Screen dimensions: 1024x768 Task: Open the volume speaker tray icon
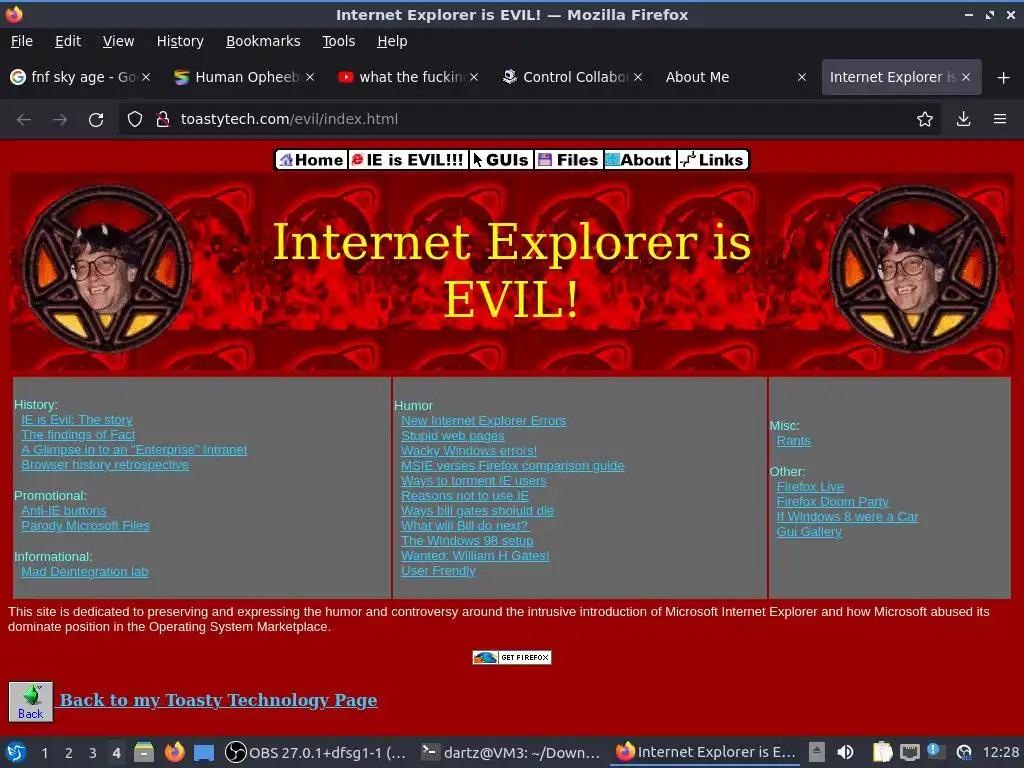pos(845,752)
